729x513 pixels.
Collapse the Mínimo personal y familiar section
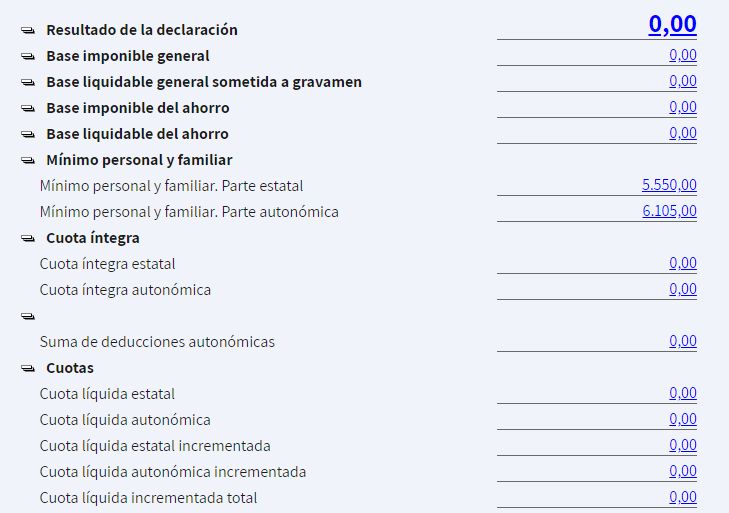(28, 161)
